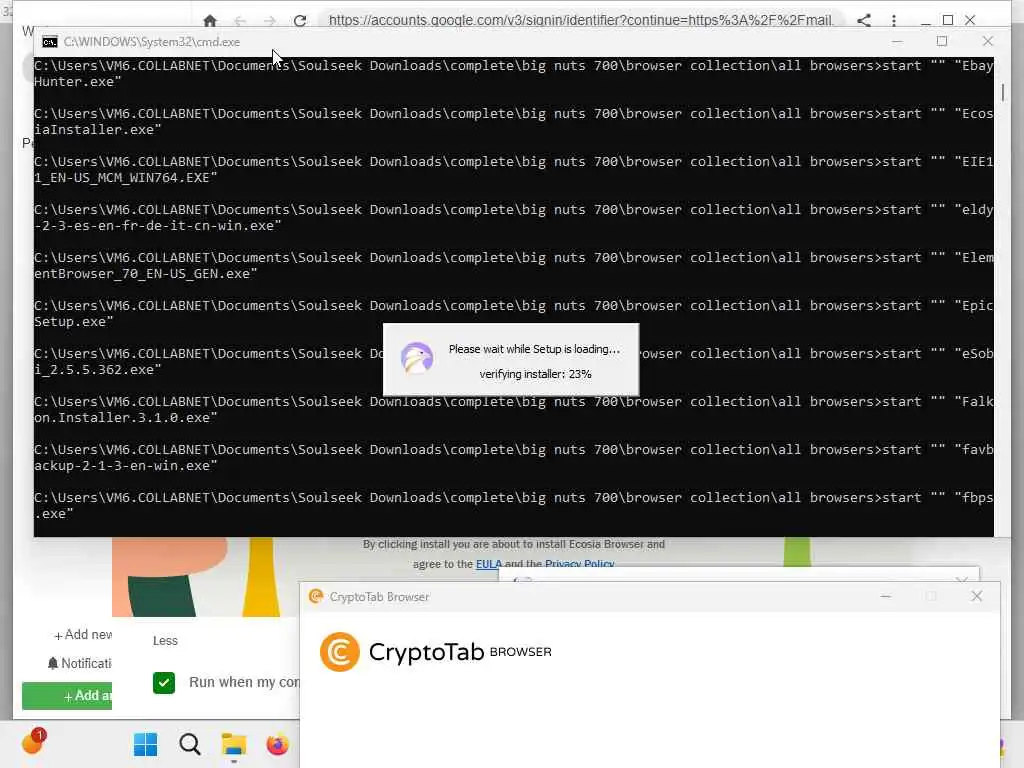This screenshot has height=768, width=1024.
Task: Open Firefox from the taskbar
Action: (x=278, y=744)
